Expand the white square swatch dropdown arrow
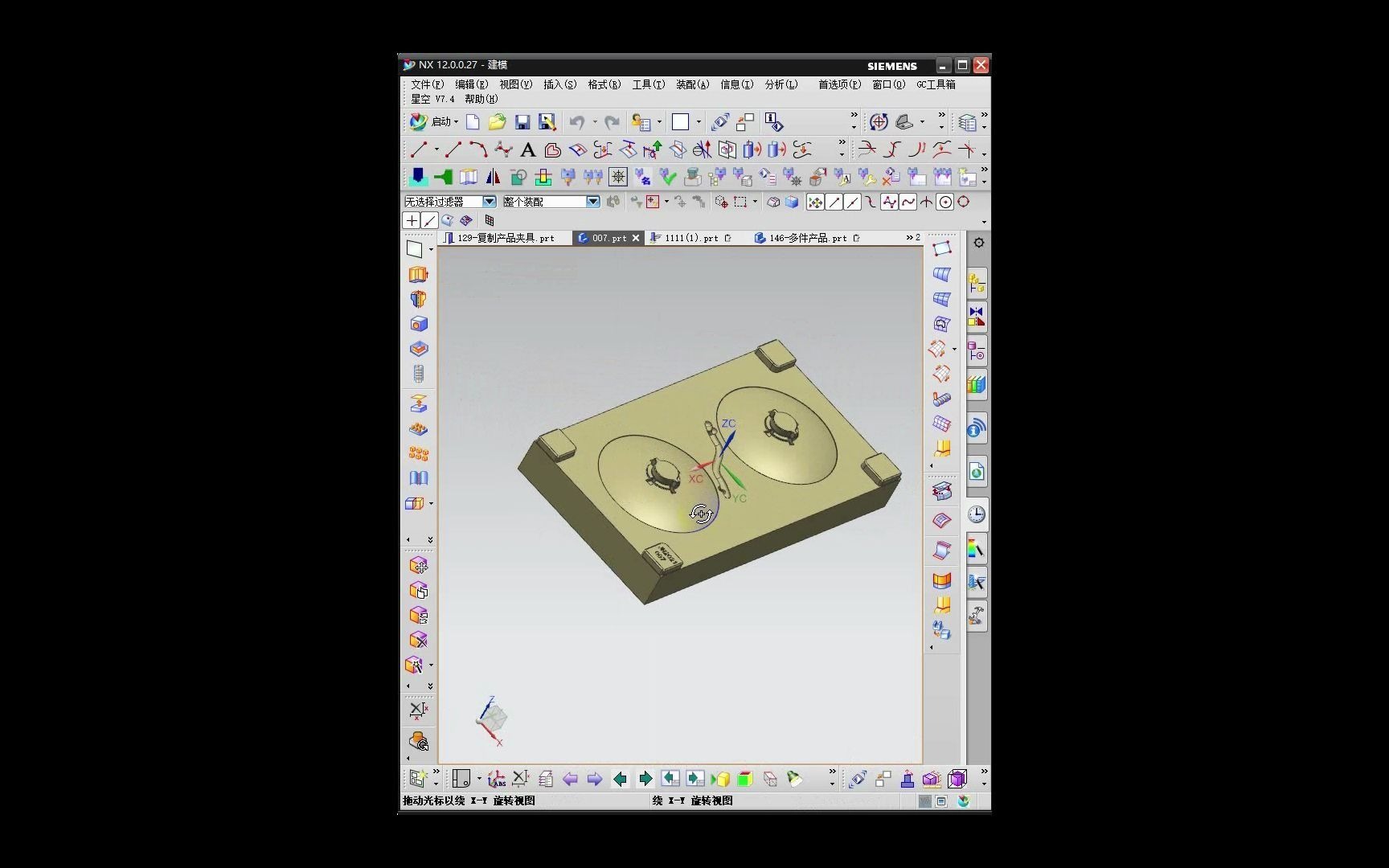Viewport: 1389px width, 868px height. [699, 123]
